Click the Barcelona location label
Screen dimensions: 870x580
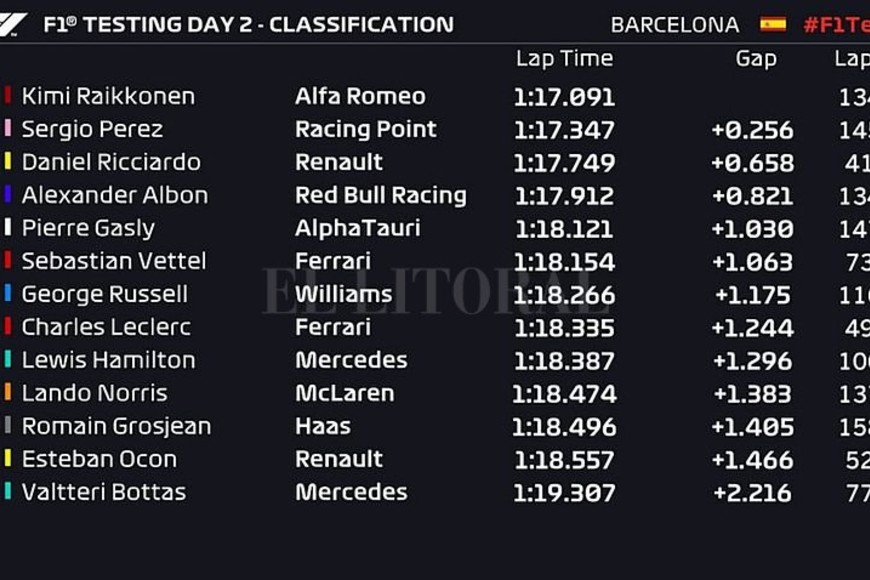click(675, 24)
